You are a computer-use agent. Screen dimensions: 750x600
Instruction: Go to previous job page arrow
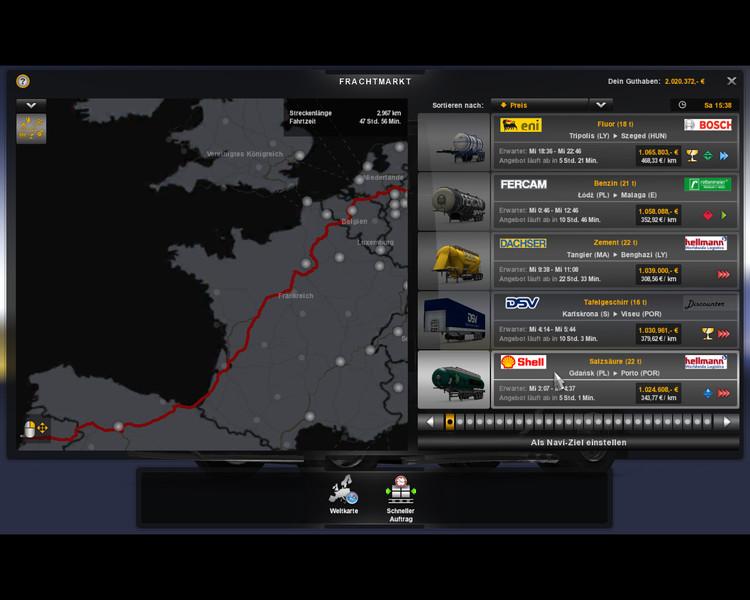click(431, 421)
